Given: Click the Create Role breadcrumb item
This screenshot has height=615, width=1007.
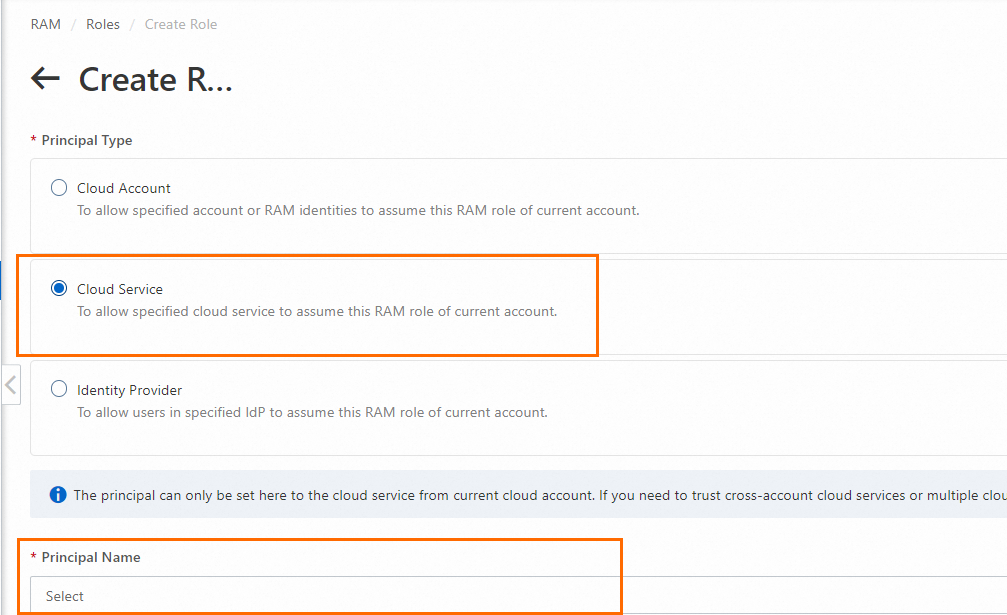Looking at the screenshot, I should point(181,24).
